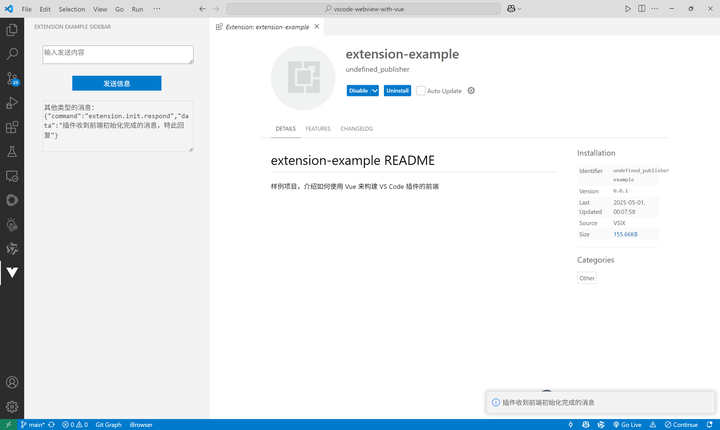Open the Selection menu
This screenshot has width=720, height=430.
coord(72,9)
